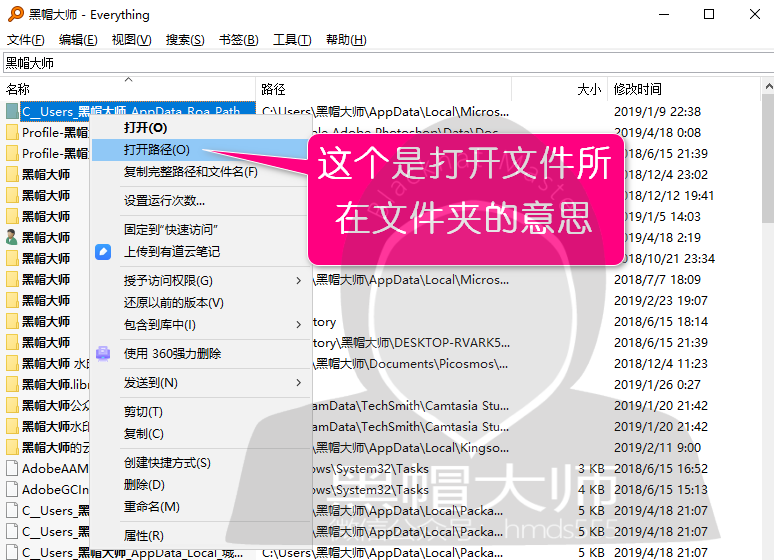The height and width of the screenshot is (560, 774).
Task: Open the 书签(B) menu
Action: pos(239,40)
